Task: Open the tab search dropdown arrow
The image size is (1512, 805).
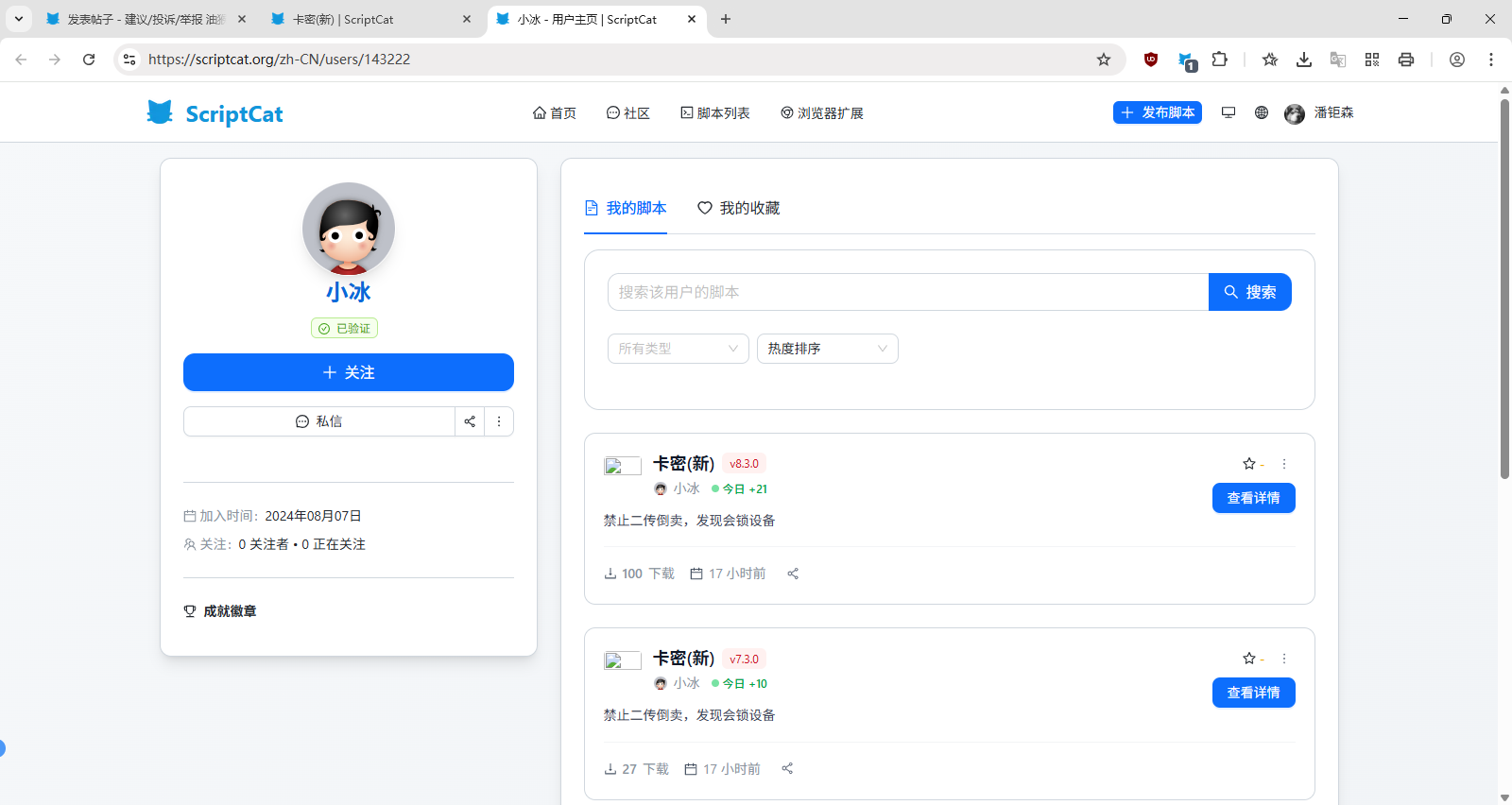Action: [18, 19]
